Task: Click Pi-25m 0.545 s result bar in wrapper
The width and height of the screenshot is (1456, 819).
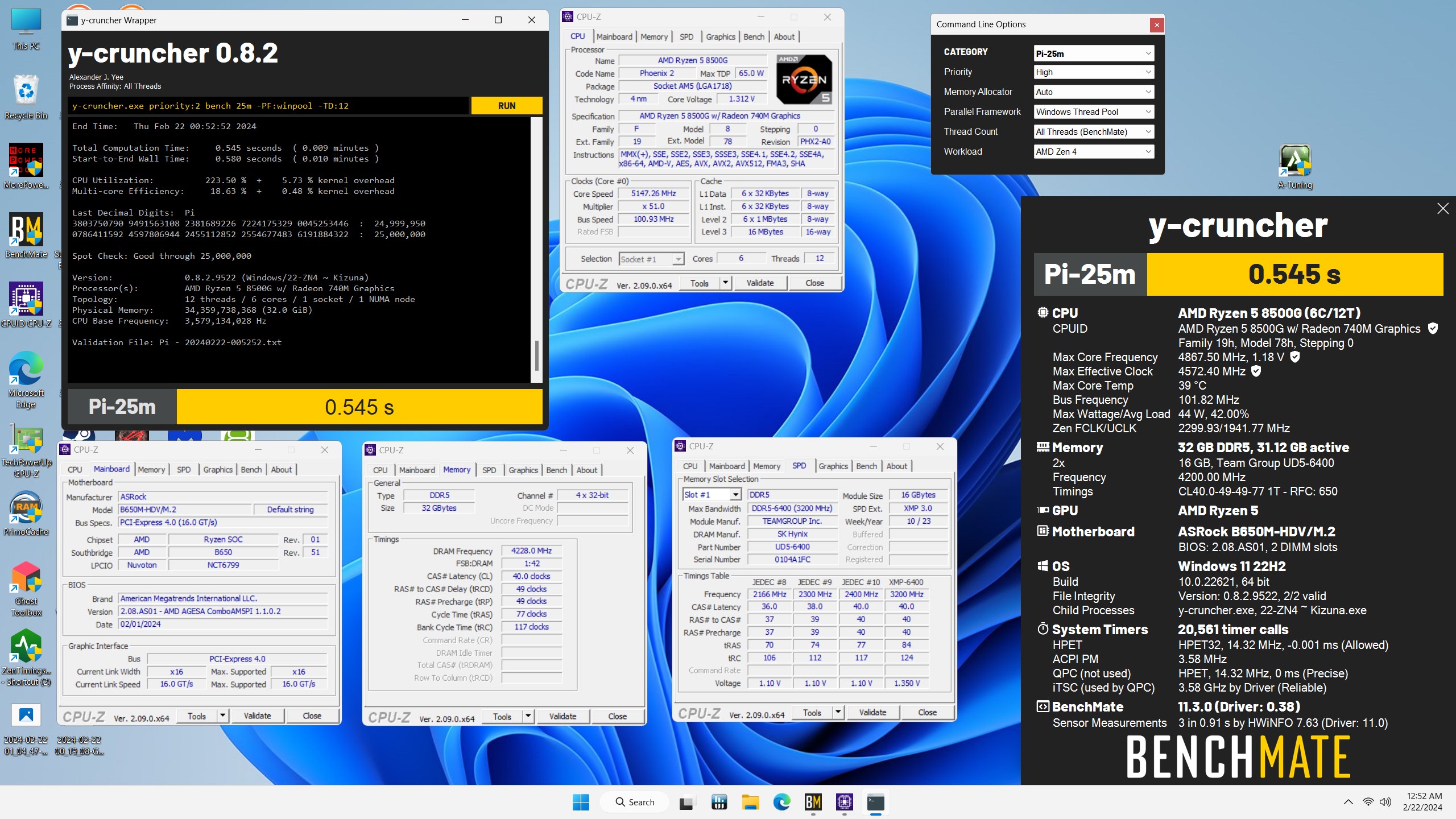Action: coord(305,407)
